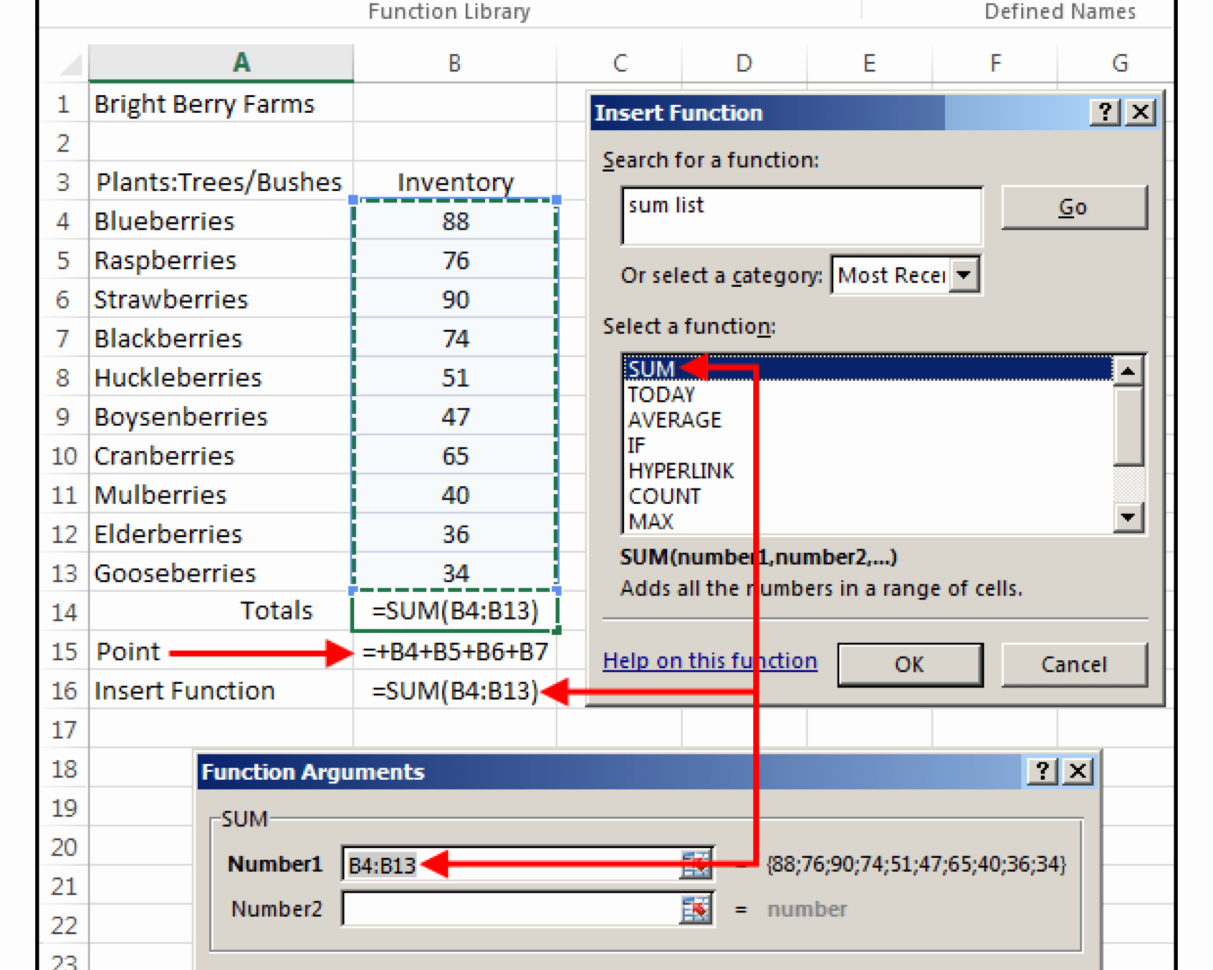
Task: Click the Defined Names ribbon group
Action: [x=1059, y=12]
